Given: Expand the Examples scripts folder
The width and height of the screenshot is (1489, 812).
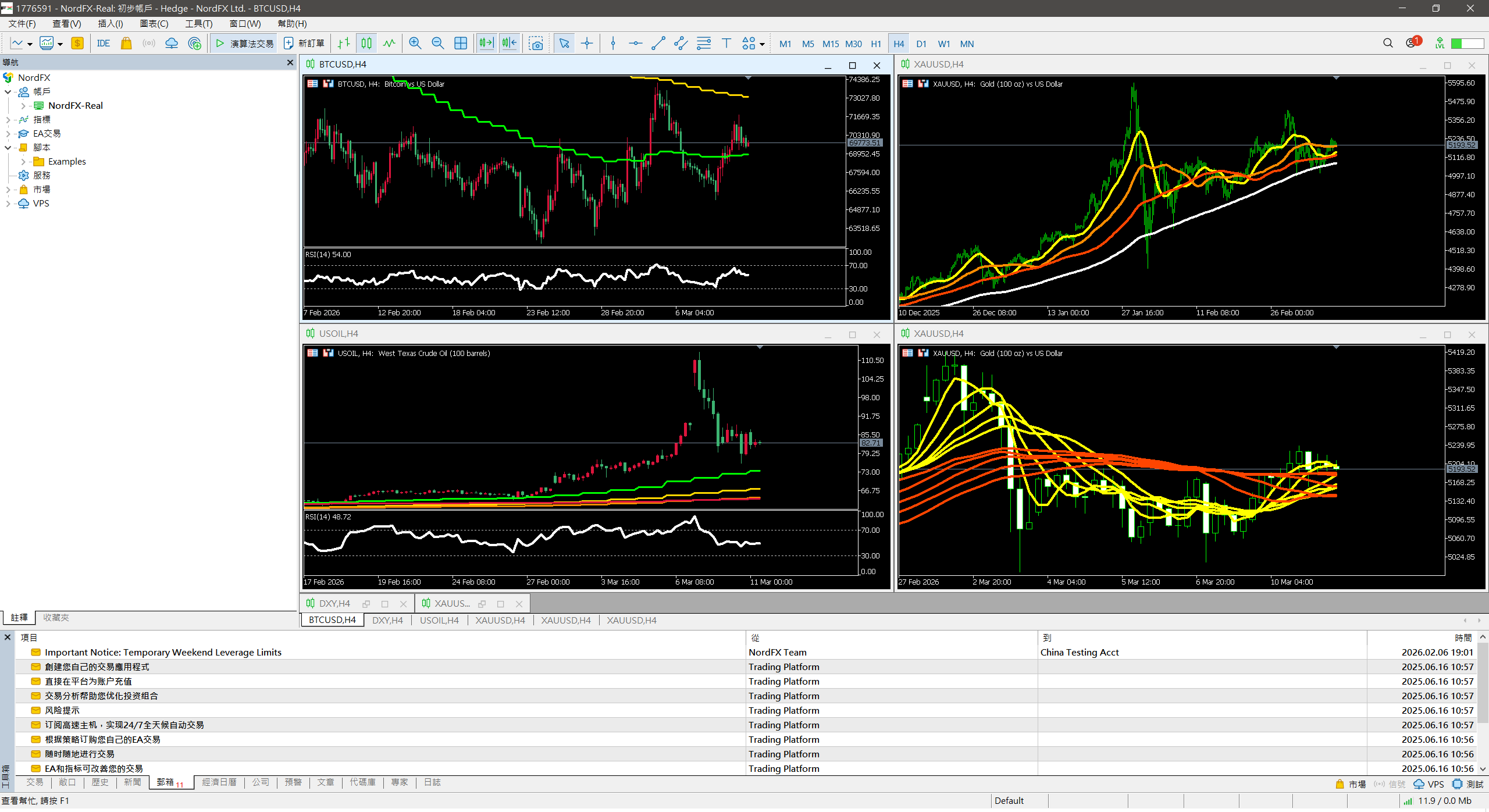Looking at the screenshot, I should (23, 162).
